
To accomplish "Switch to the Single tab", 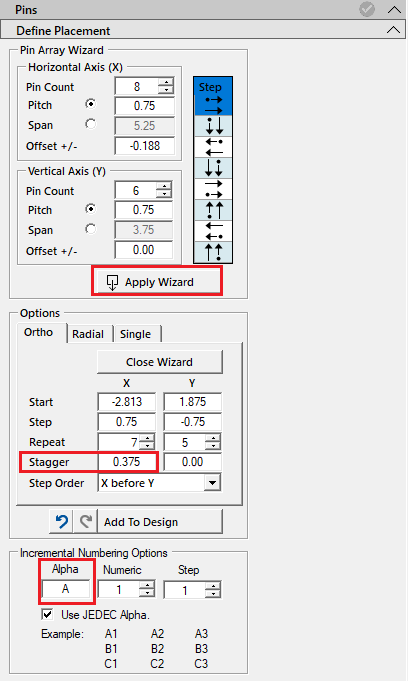I will tap(136, 334).
